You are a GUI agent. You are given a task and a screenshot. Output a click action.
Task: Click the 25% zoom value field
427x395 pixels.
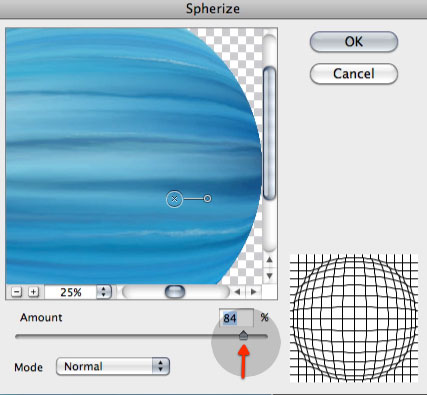(x=71, y=292)
